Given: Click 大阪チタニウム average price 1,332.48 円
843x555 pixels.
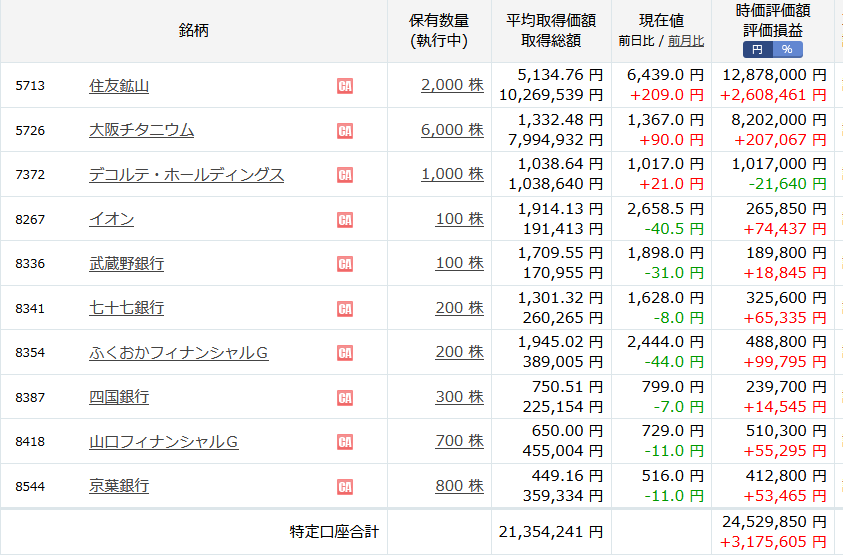Looking at the screenshot, I should (x=560, y=119).
